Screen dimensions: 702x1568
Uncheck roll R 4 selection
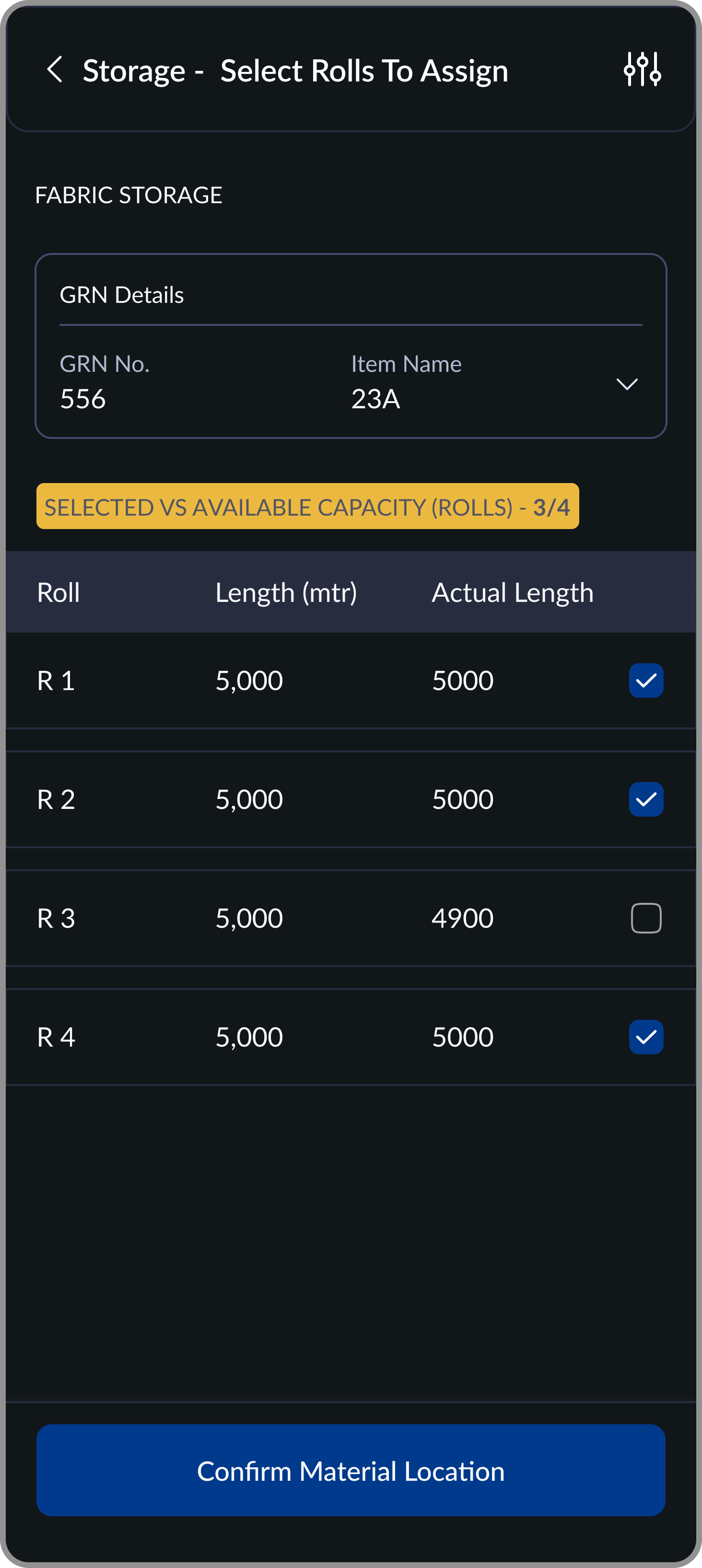646,1037
